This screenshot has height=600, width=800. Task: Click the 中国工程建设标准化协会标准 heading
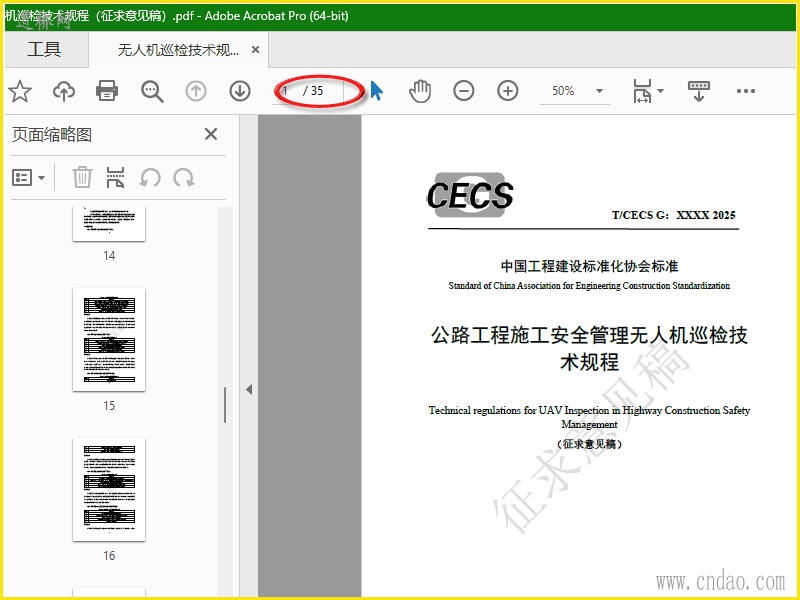click(589, 266)
